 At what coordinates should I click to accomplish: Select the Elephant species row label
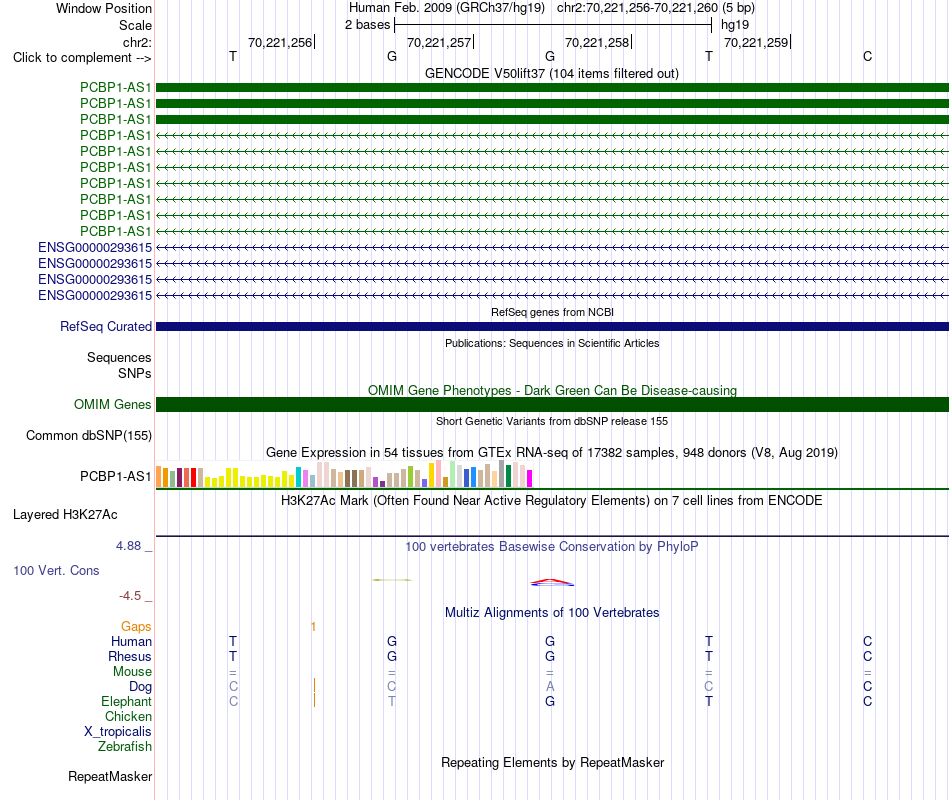point(126,702)
